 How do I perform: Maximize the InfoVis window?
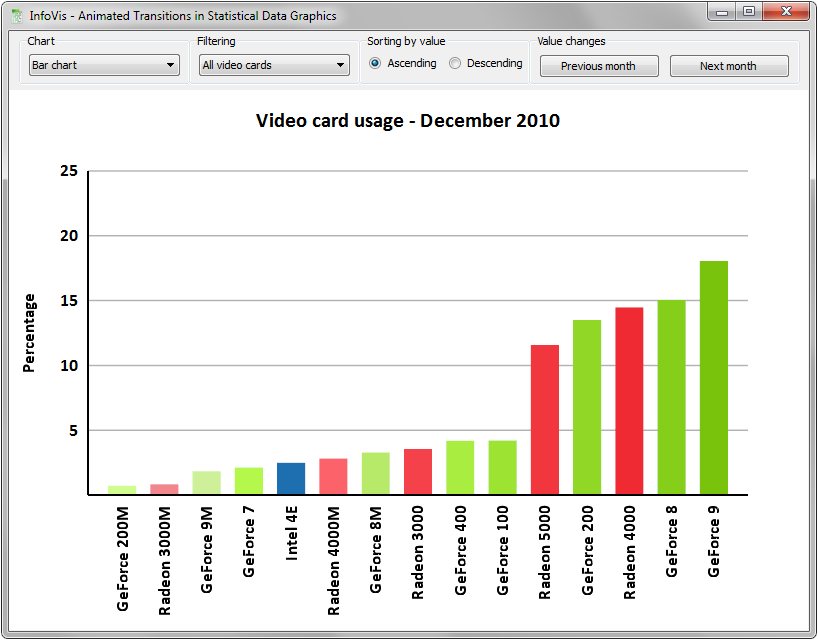click(749, 11)
